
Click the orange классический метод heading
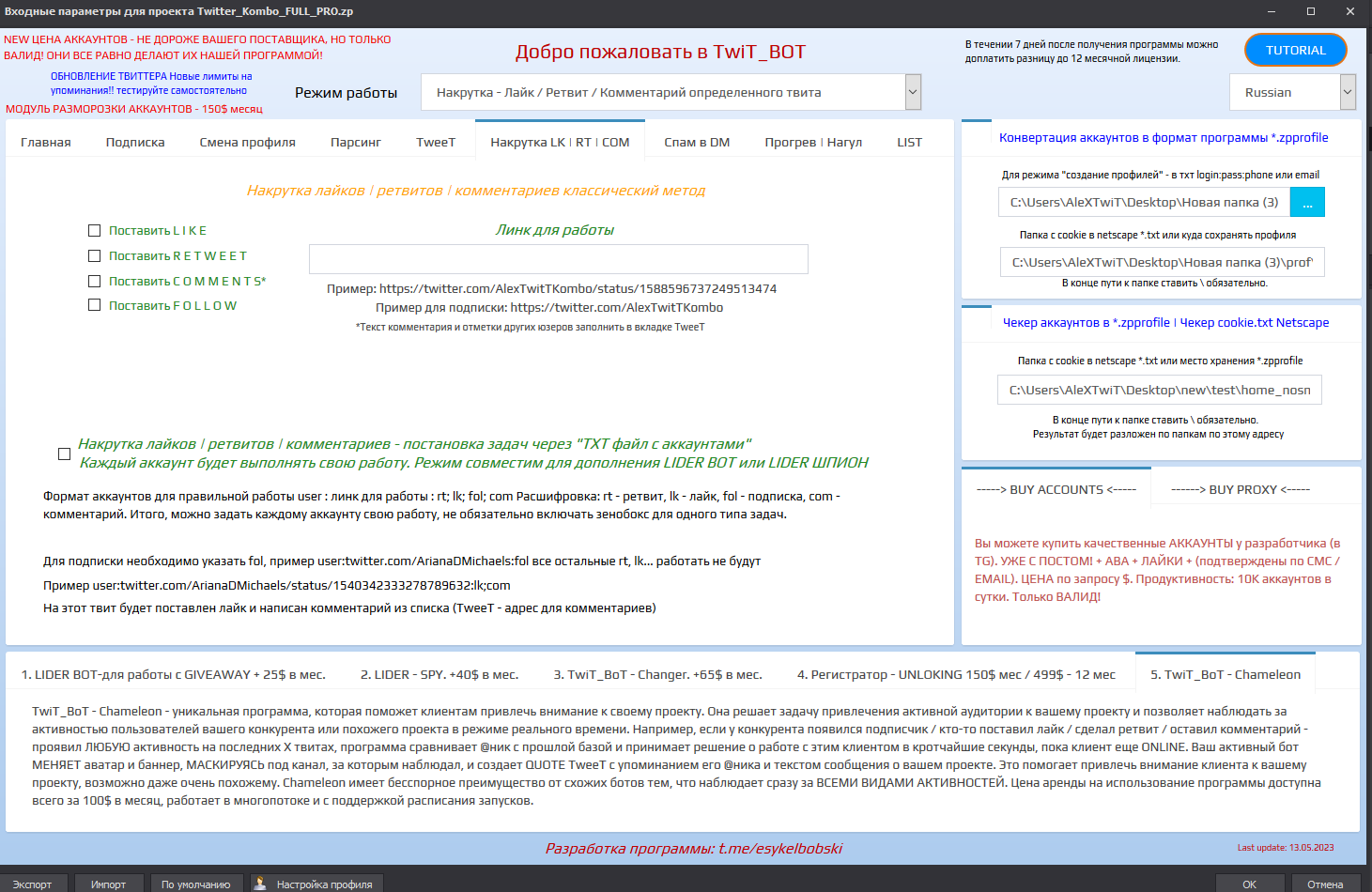pyautogui.click(x=476, y=190)
